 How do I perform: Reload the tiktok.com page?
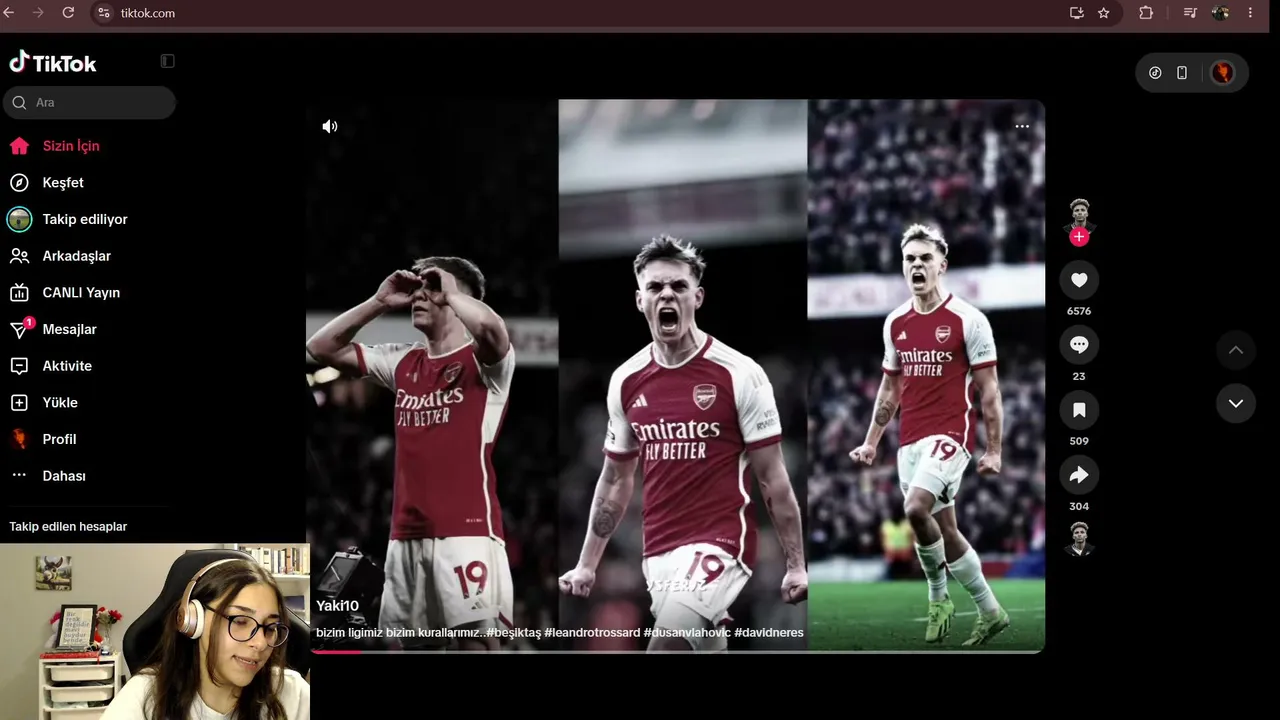coord(68,13)
